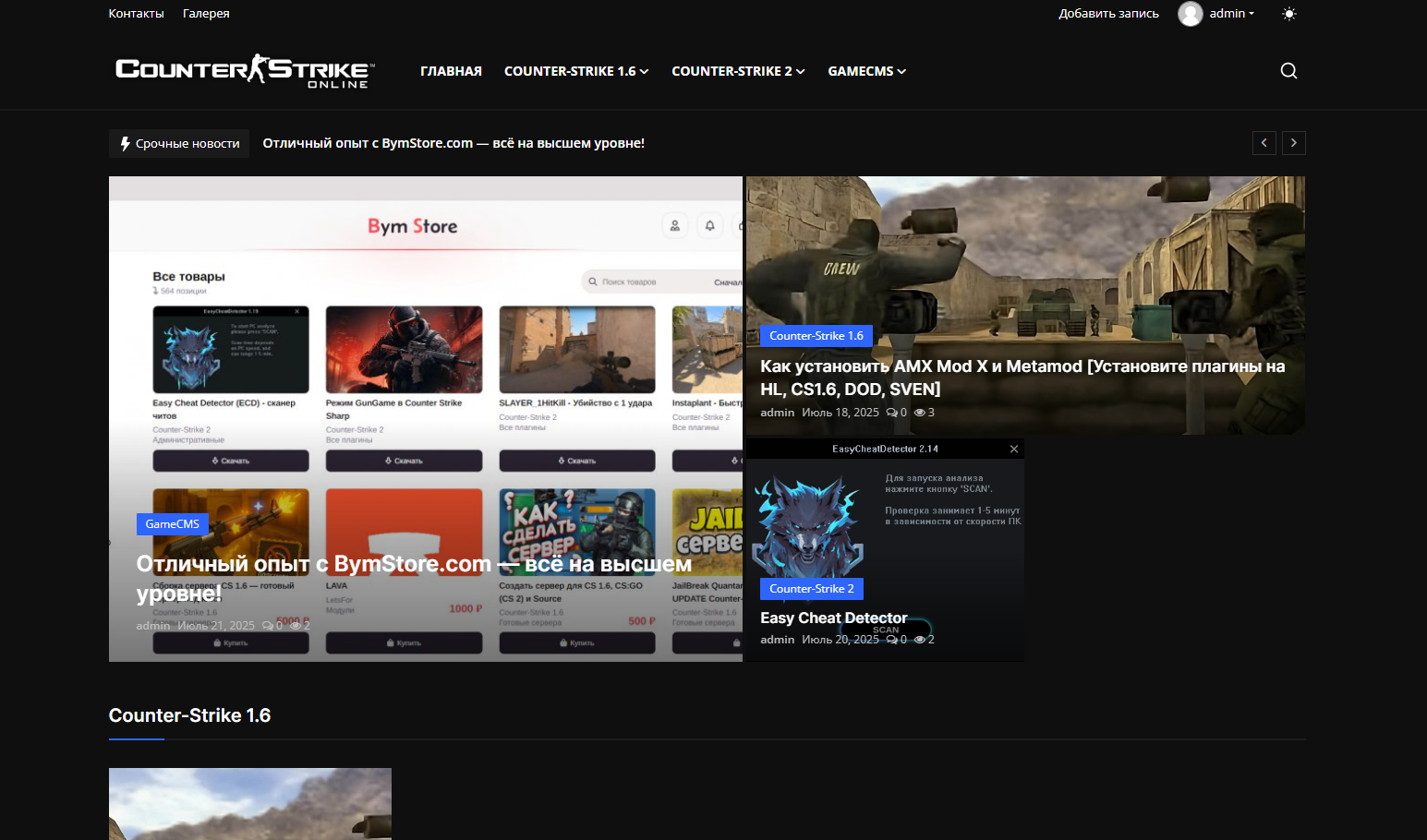Screen dimensions: 1427x840
Task: Open the Easy Cheat Detector article title
Action: coord(833,618)
